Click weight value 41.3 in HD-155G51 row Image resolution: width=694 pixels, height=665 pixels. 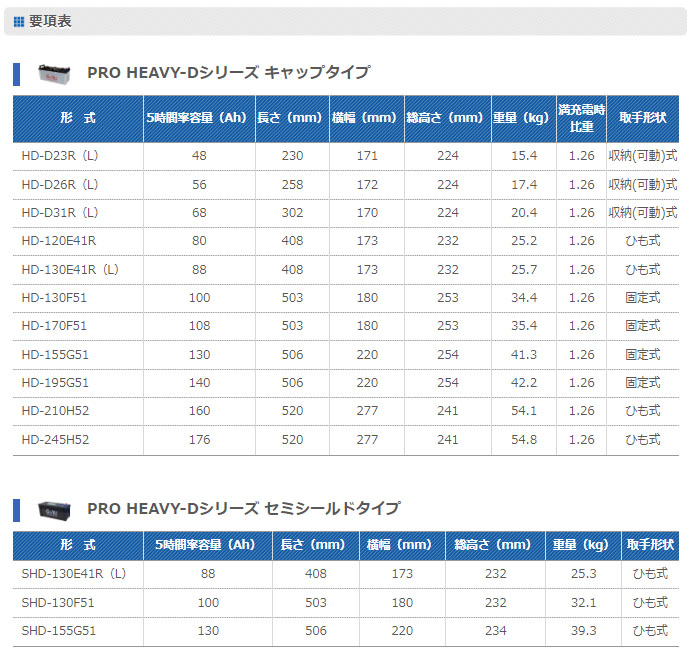tap(524, 355)
